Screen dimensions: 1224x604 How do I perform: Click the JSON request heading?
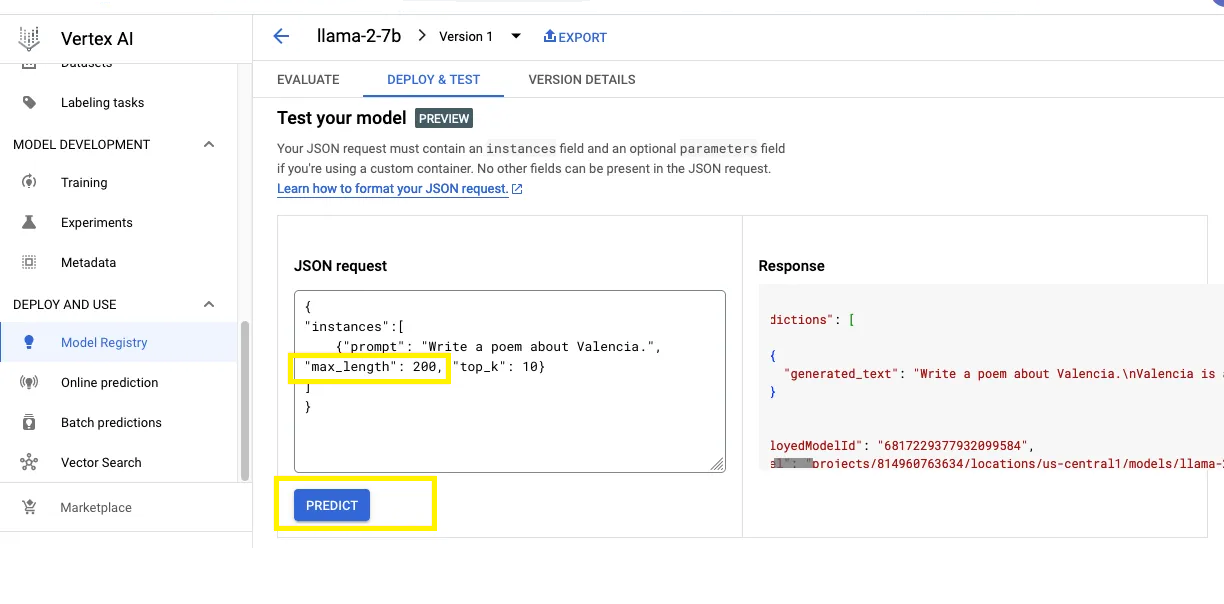pyautogui.click(x=340, y=266)
